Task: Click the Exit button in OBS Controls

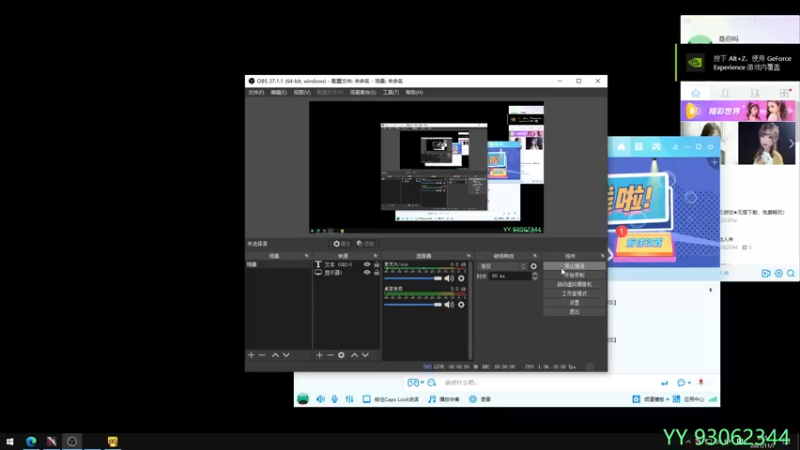Action: click(574, 312)
